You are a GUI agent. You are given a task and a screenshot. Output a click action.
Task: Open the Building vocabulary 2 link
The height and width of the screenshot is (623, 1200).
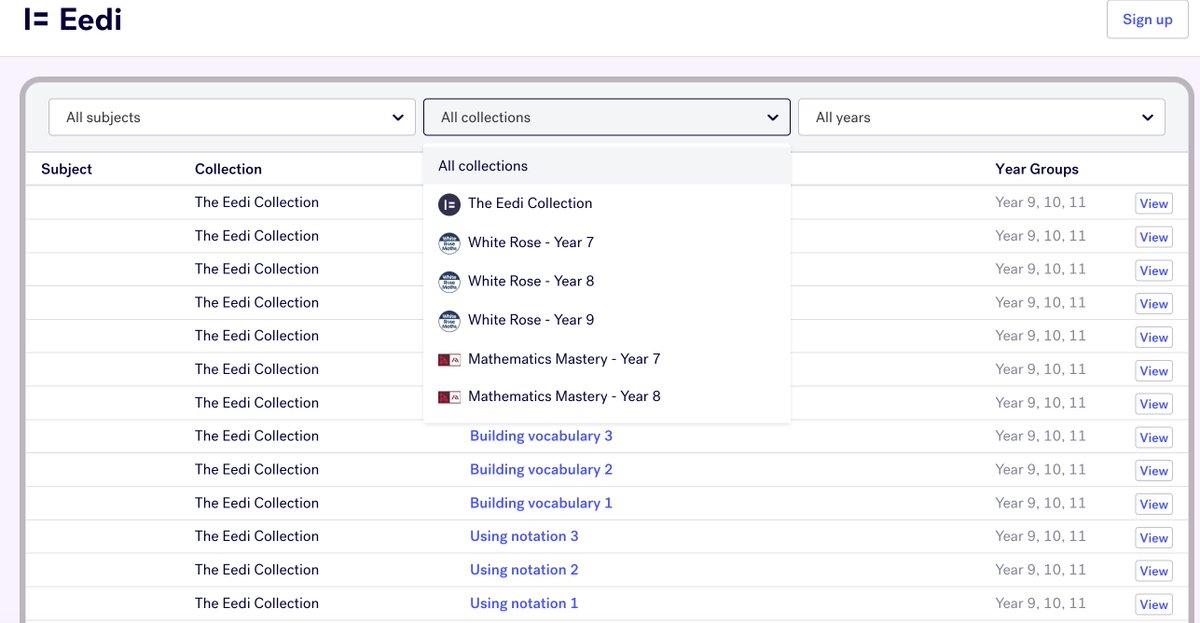coord(541,469)
